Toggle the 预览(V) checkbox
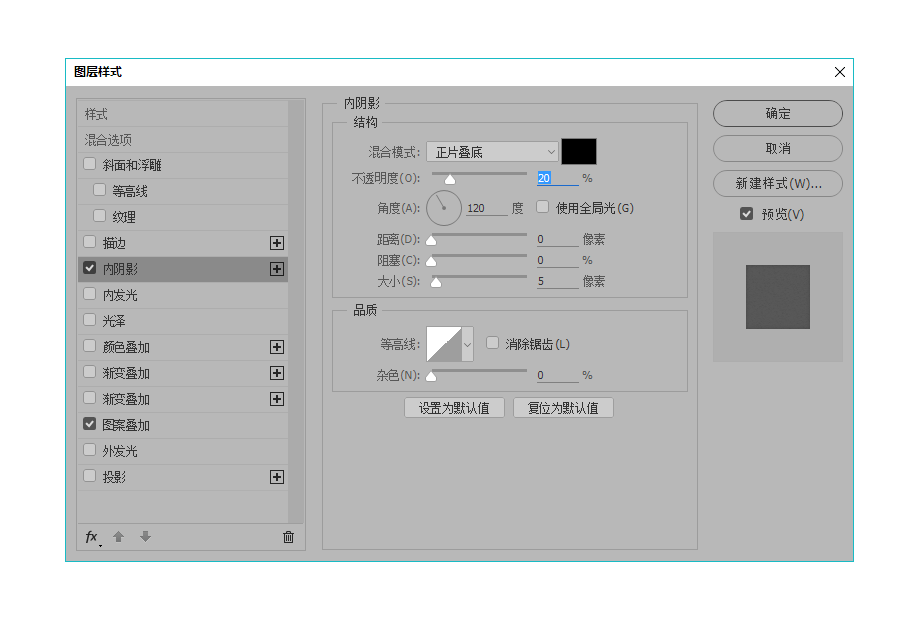Viewport: 920px width, 620px height. point(746,214)
